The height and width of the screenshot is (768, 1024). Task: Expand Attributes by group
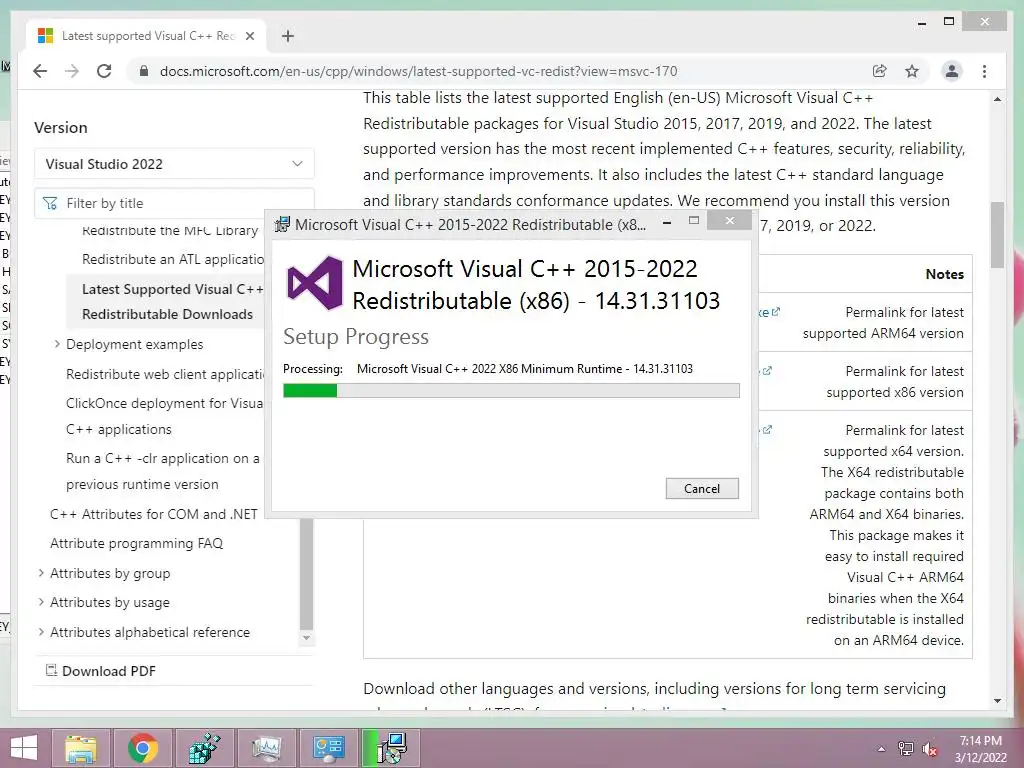tap(41, 573)
